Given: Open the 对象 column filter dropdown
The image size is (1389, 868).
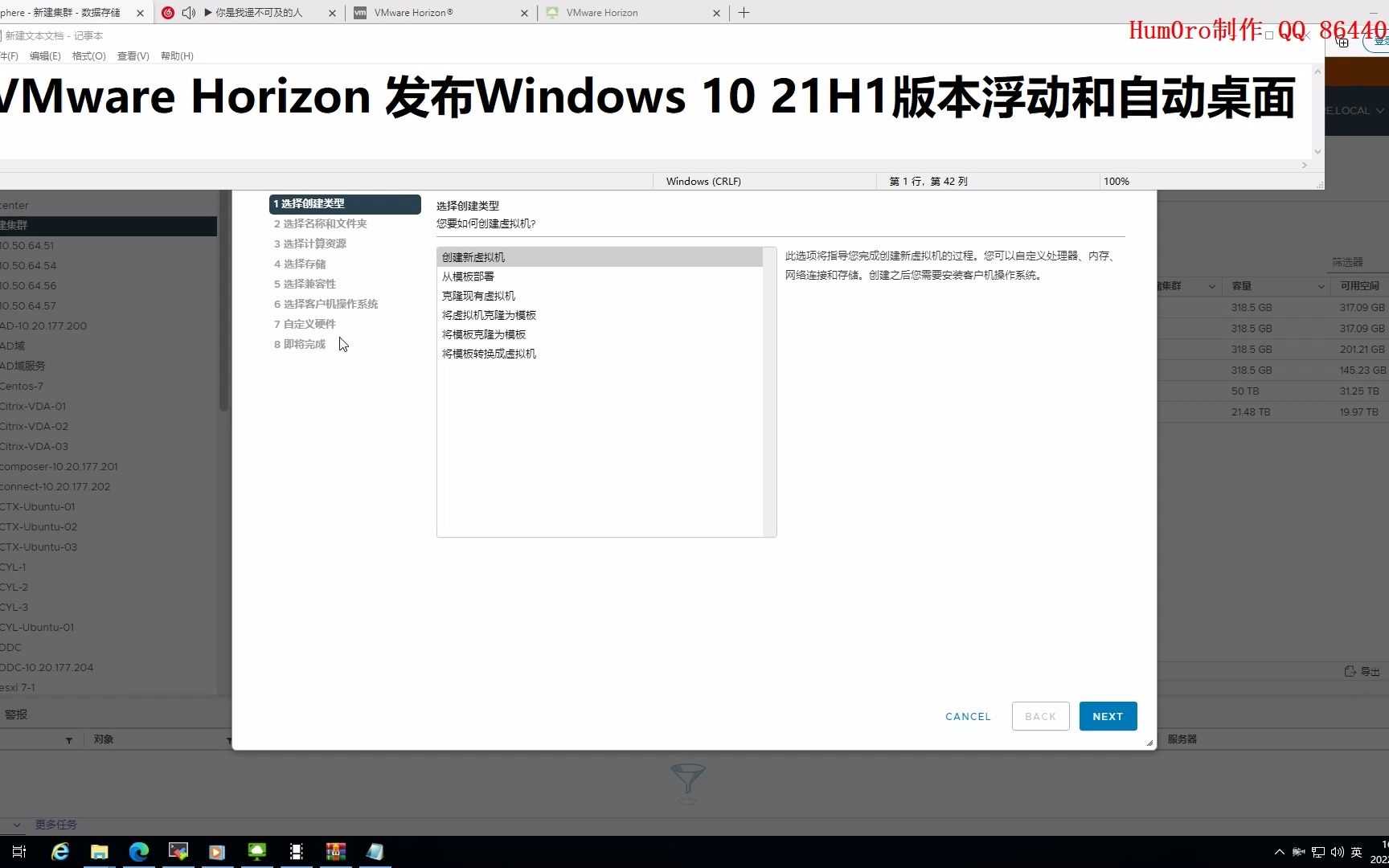Looking at the screenshot, I should point(229,740).
